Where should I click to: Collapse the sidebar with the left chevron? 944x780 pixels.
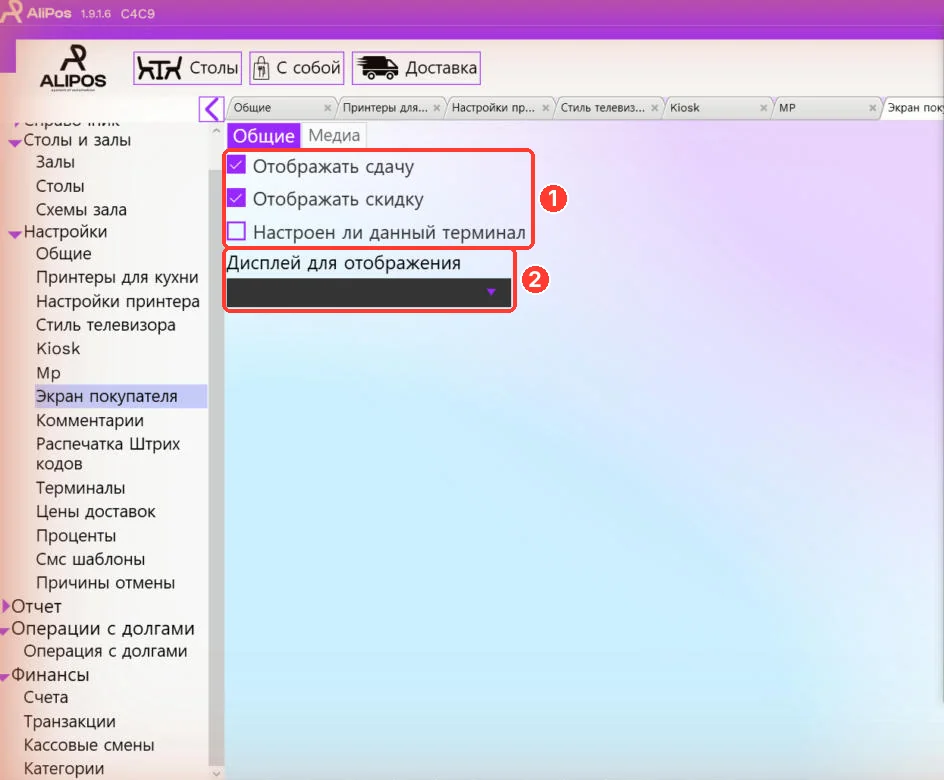[x=211, y=109]
